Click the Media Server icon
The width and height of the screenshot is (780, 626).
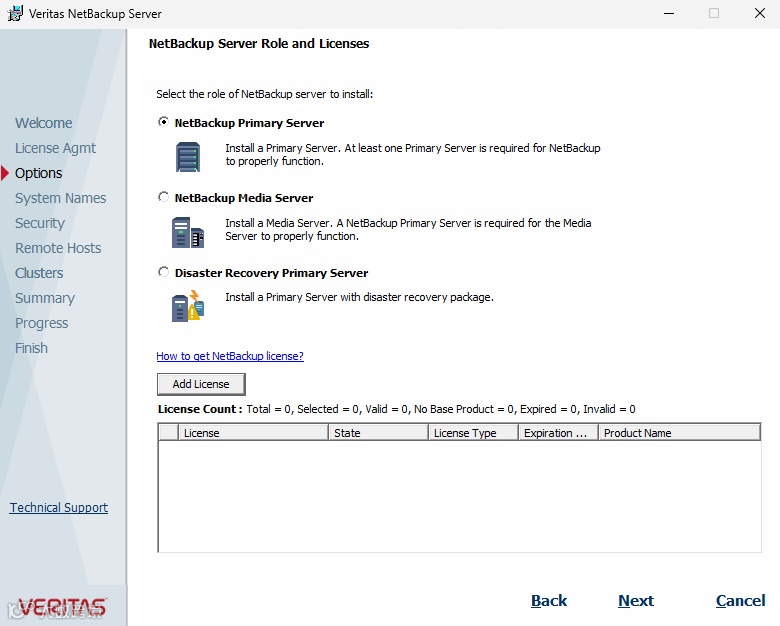(187, 232)
